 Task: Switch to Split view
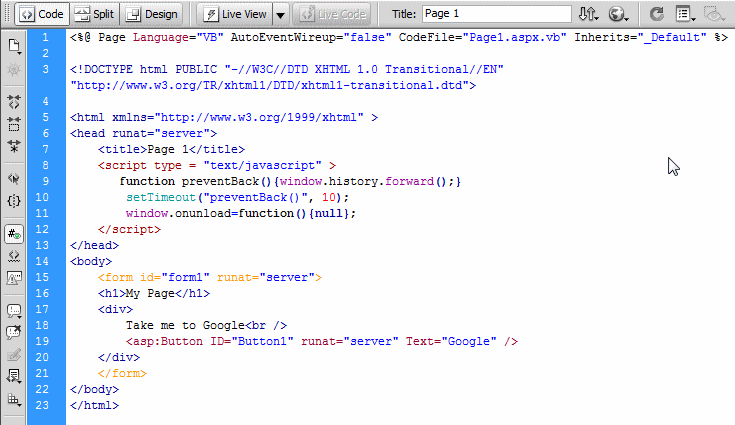click(x=95, y=14)
